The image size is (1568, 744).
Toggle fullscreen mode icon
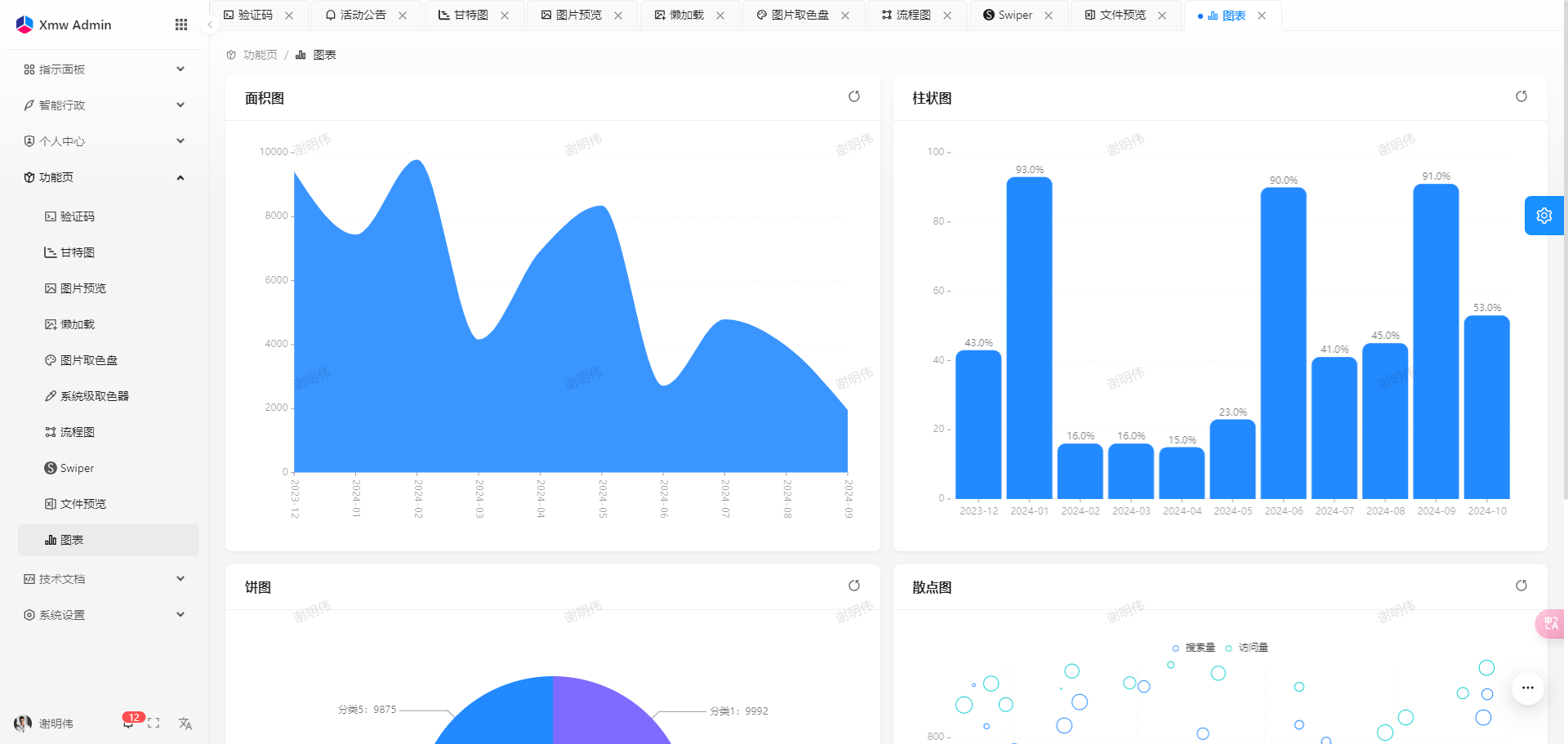(154, 724)
